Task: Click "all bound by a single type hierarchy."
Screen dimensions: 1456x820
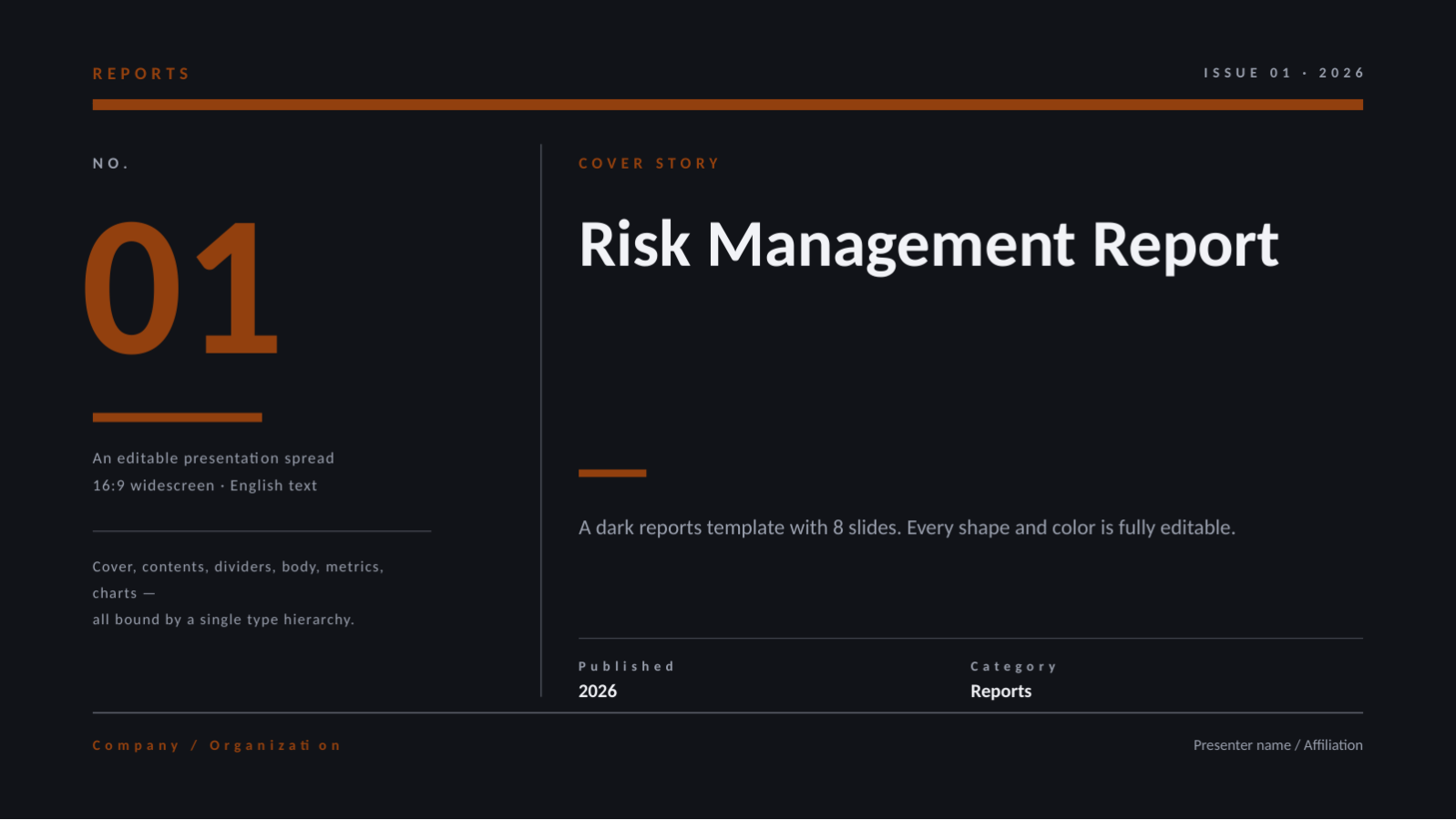Action: (223, 620)
